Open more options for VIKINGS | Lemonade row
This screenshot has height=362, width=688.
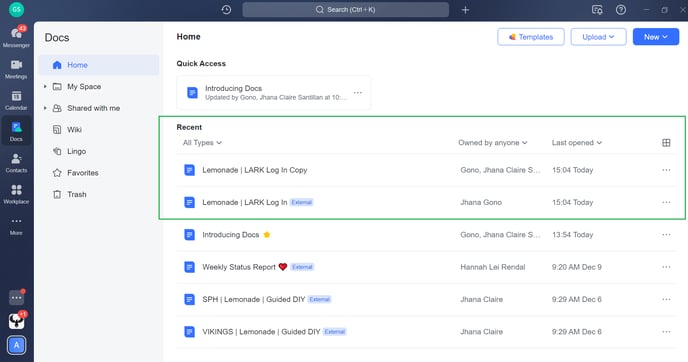[x=666, y=332]
